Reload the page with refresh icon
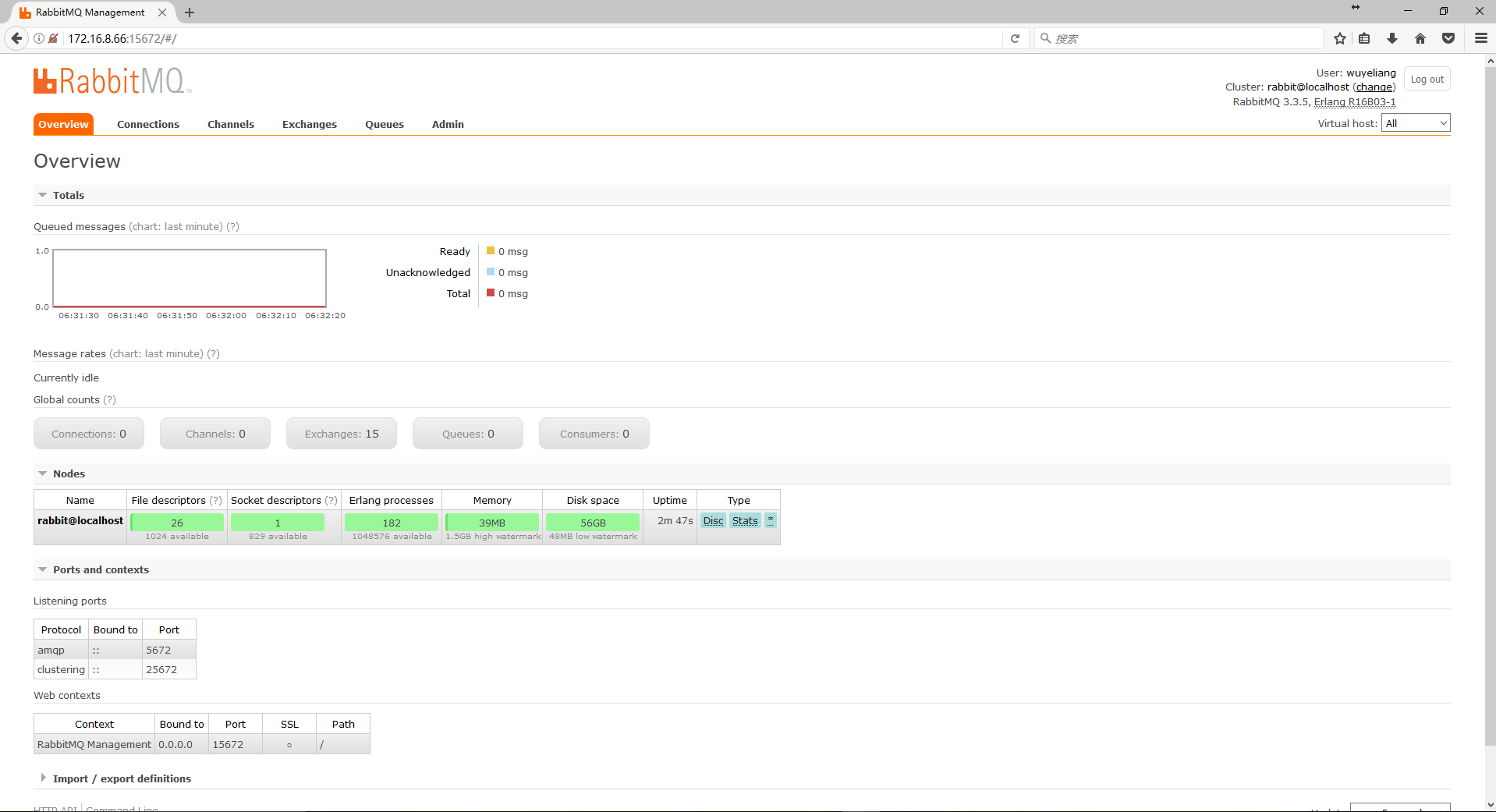 click(x=1015, y=38)
